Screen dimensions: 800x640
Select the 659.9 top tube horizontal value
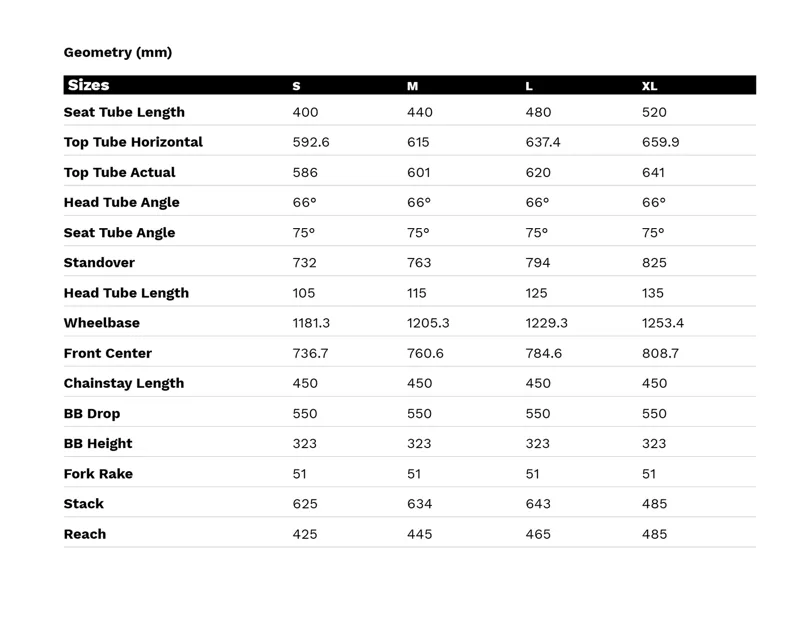660,142
